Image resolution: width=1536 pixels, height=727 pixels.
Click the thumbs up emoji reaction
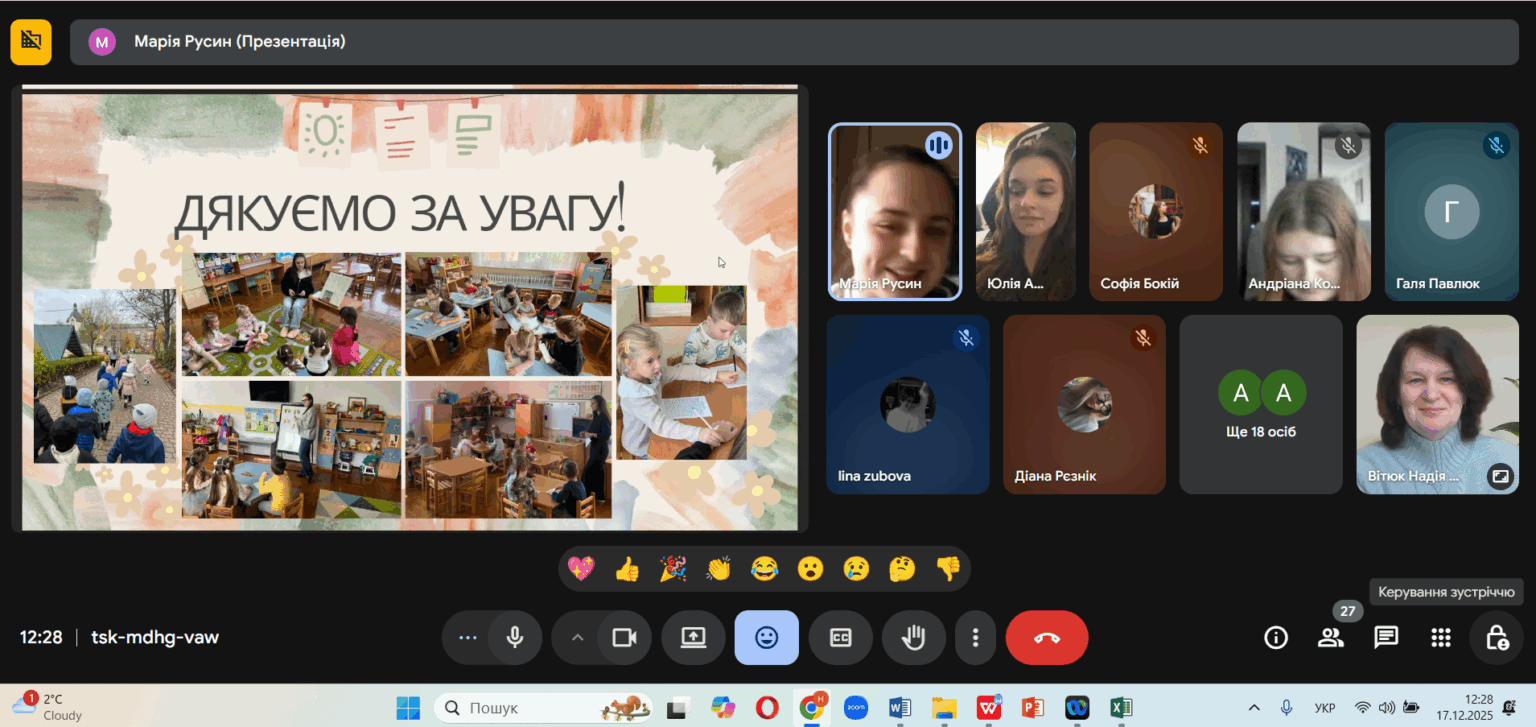(627, 569)
